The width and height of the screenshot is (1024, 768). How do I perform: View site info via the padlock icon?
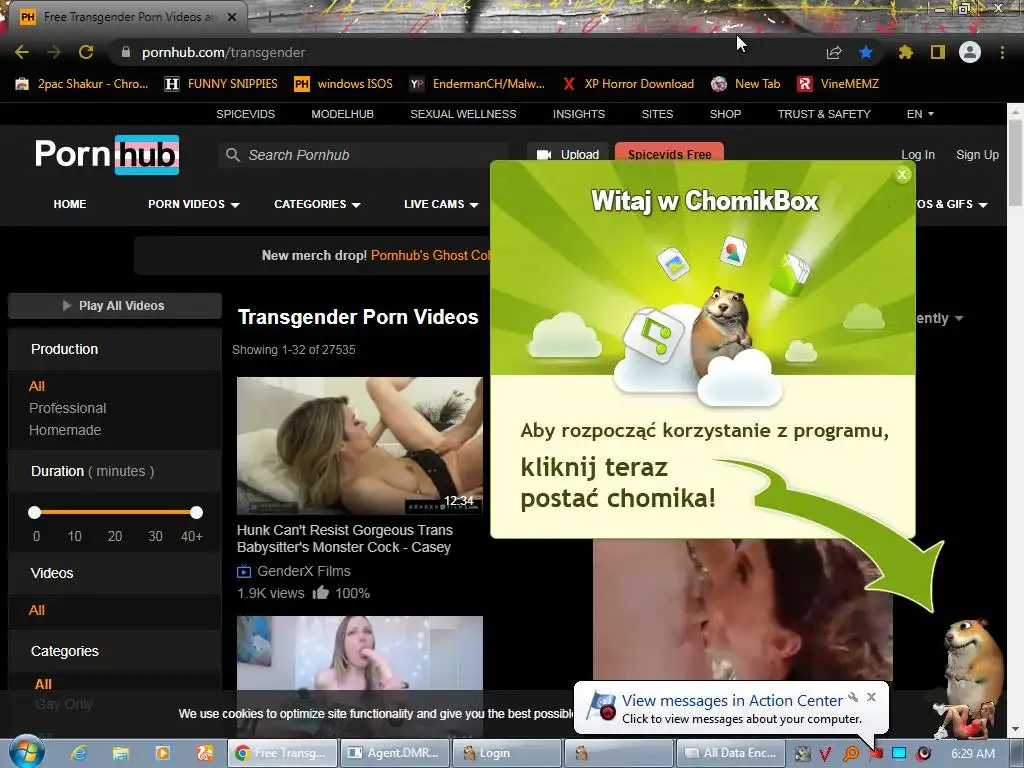126,52
